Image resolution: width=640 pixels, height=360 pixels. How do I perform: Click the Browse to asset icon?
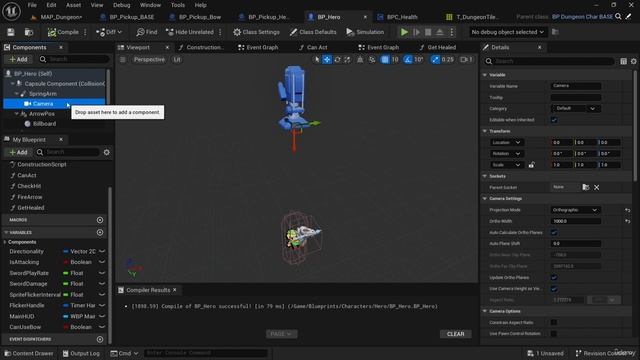click(x=29, y=32)
